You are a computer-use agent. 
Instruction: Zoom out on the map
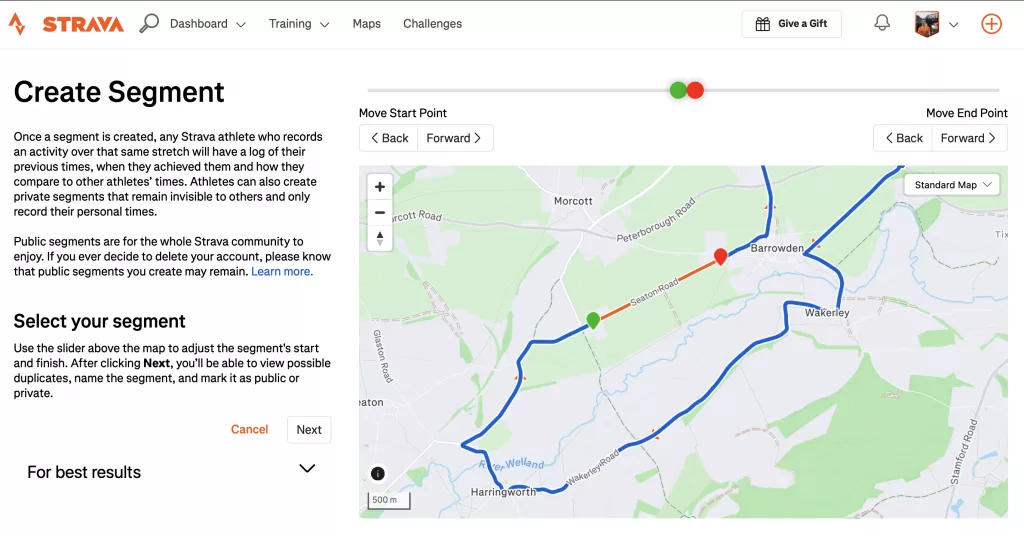(379, 212)
